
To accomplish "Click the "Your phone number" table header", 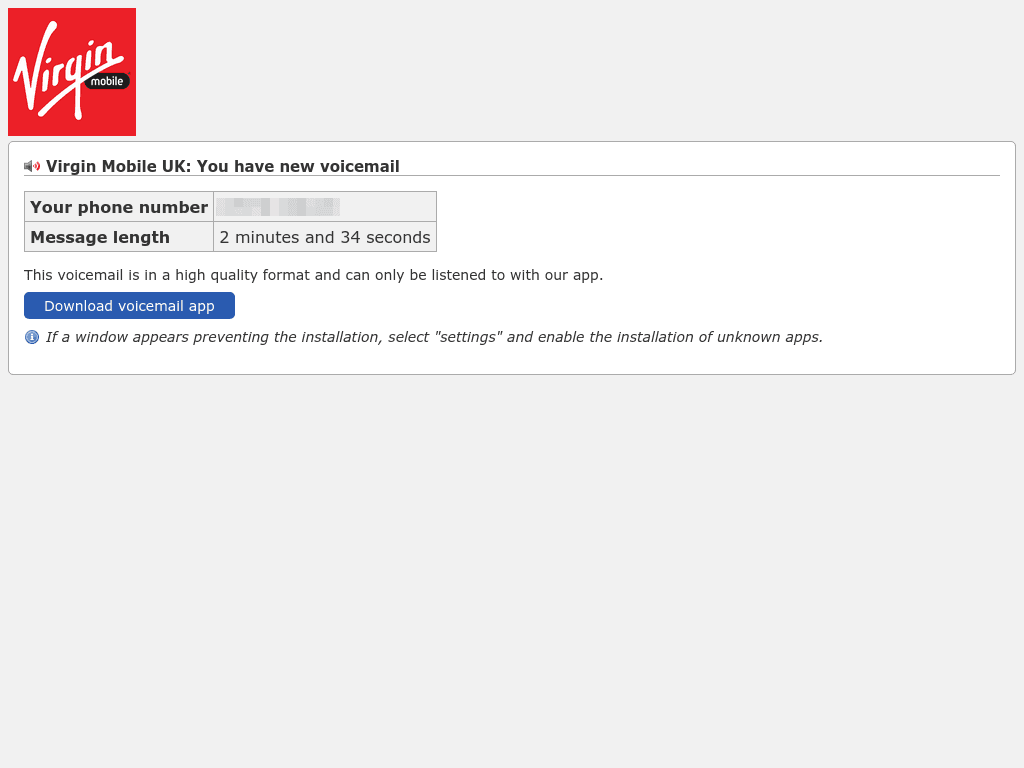I will click(x=119, y=207).
